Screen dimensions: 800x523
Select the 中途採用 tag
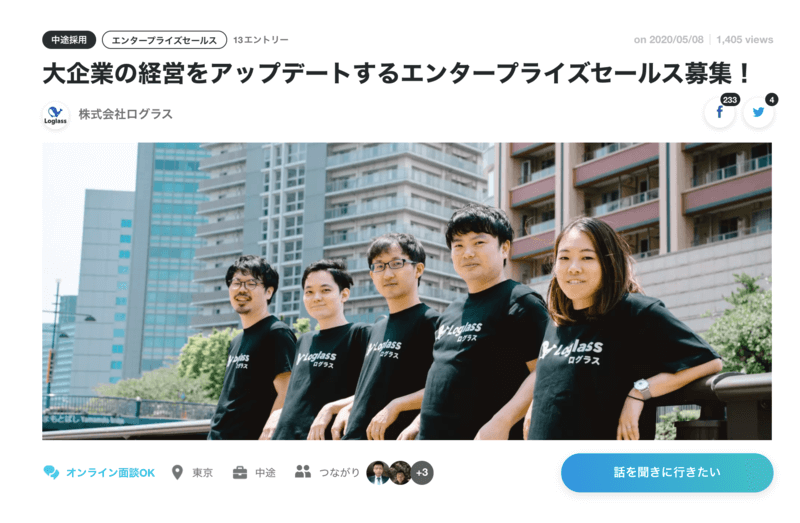point(69,40)
